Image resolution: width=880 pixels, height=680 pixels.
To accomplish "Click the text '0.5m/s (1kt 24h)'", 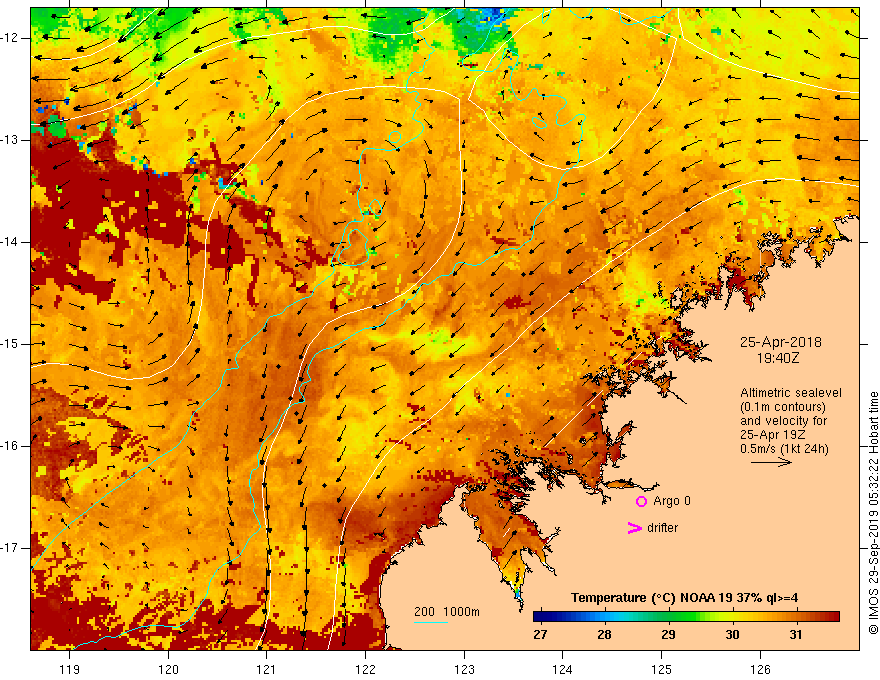I will 784,449.
